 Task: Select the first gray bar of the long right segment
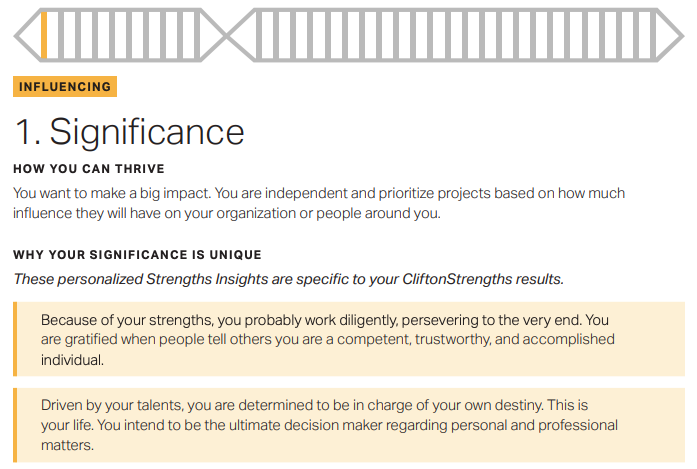[x=258, y=35]
